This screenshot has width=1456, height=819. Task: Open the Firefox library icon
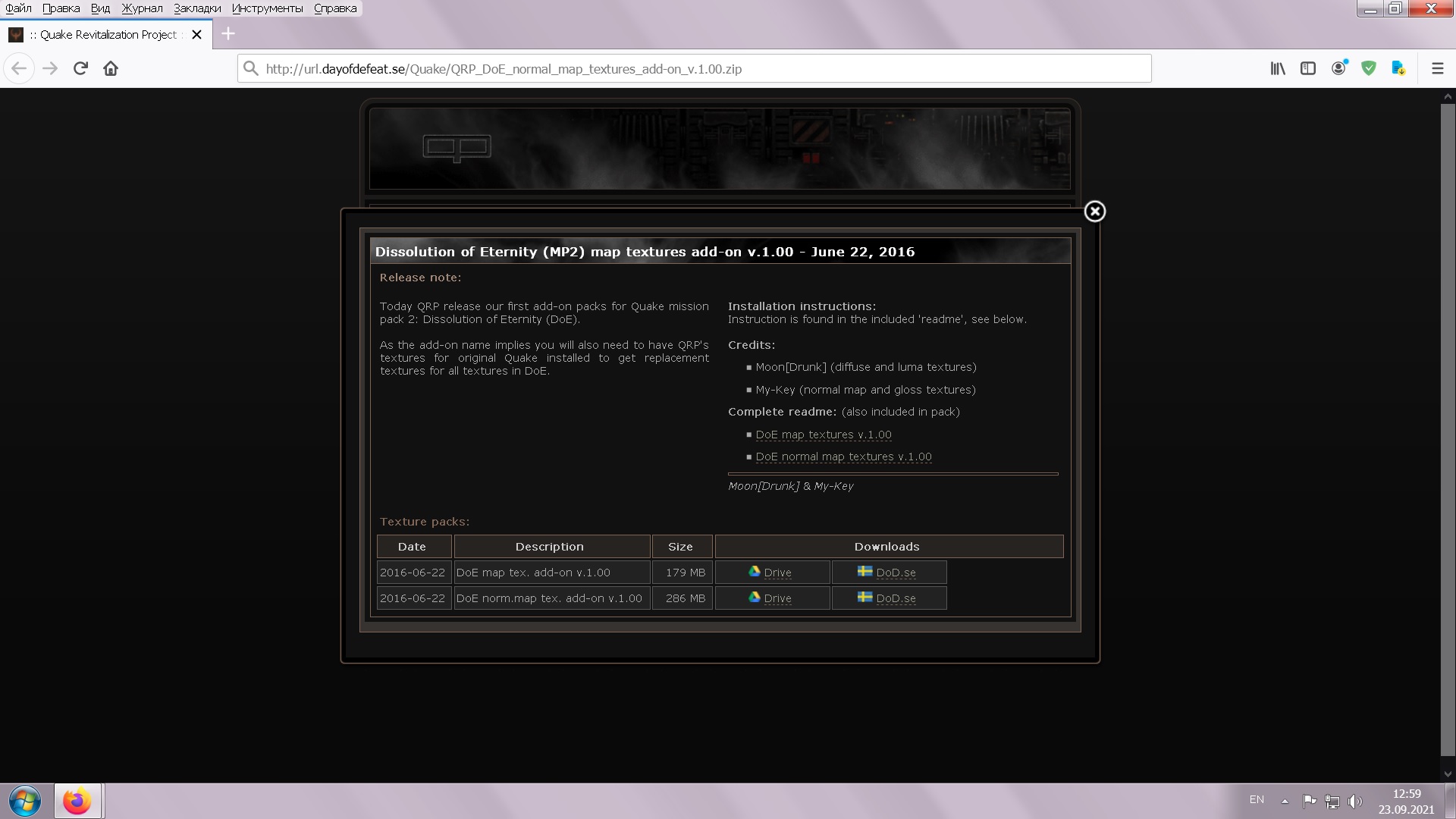pyautogui.click(x=1278, y=68)
